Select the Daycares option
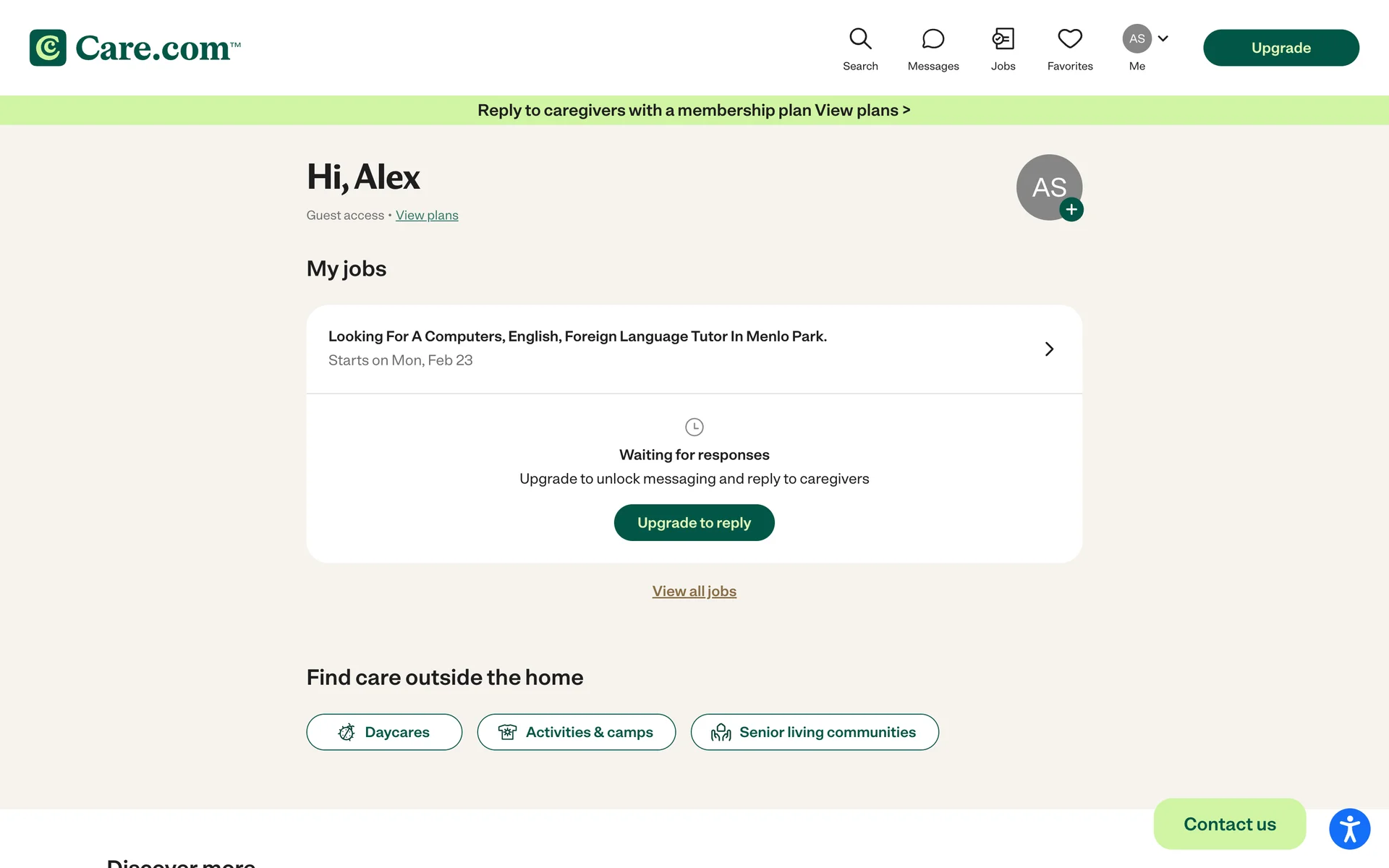The image size is (1389, 868). [384, 732]
